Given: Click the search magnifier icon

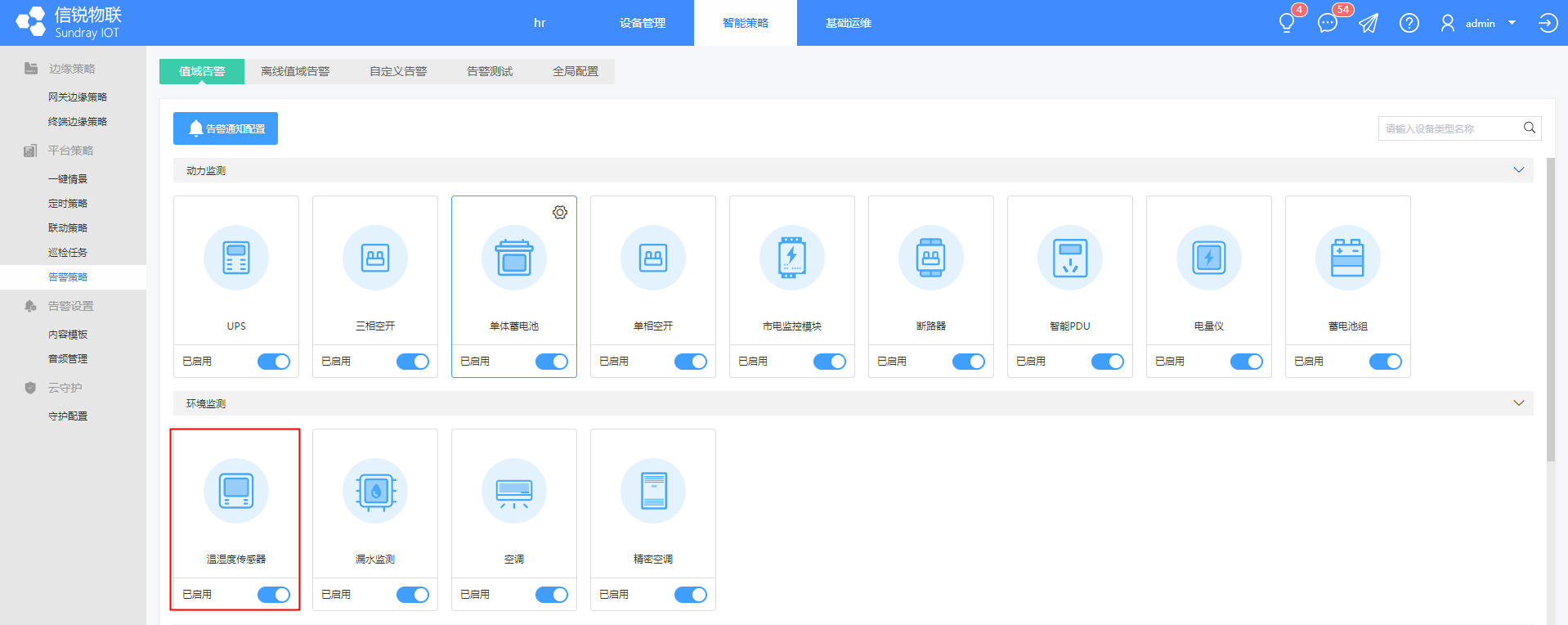Looking at the screenshot, I should click(1530, 128).
